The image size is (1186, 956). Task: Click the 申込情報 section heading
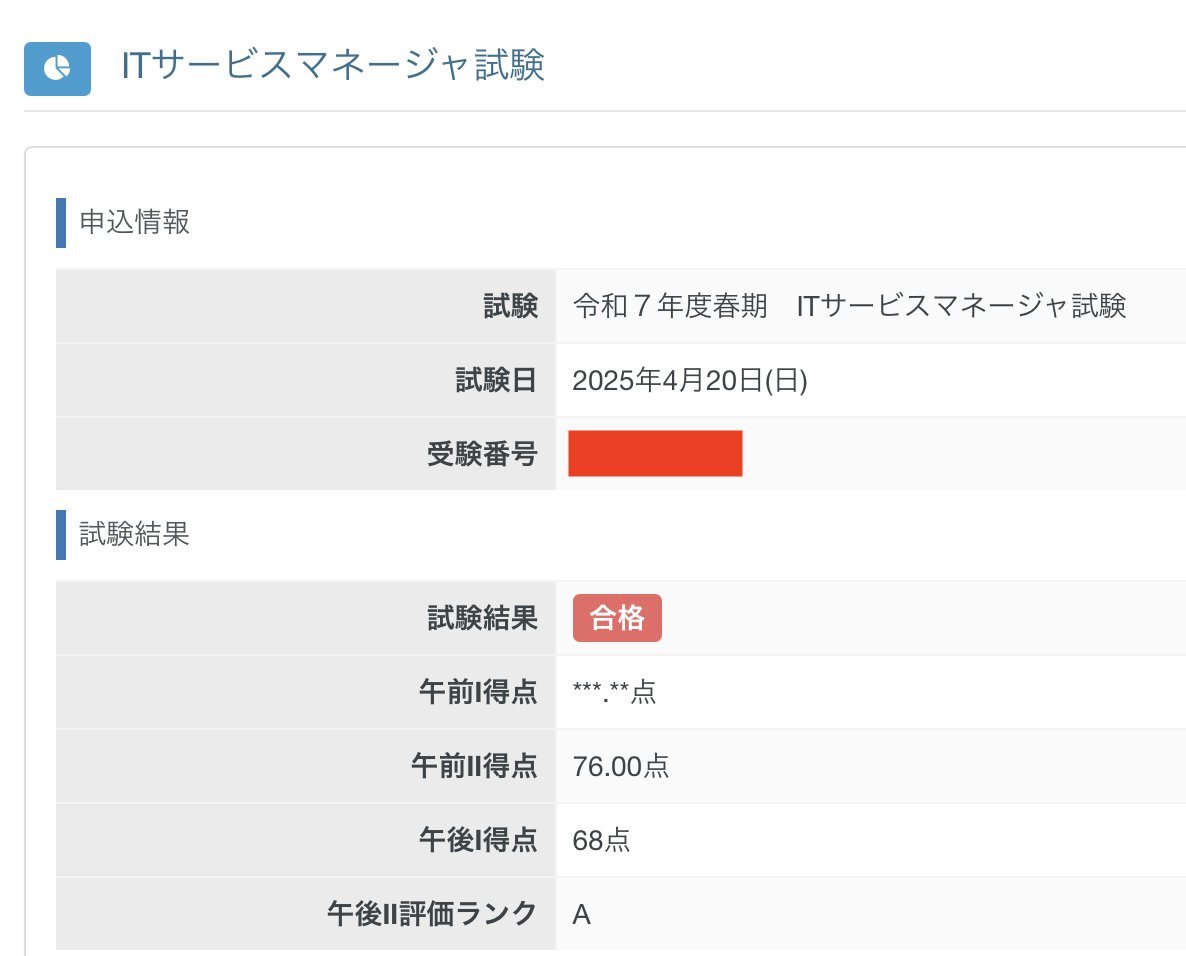pos(135,222)
